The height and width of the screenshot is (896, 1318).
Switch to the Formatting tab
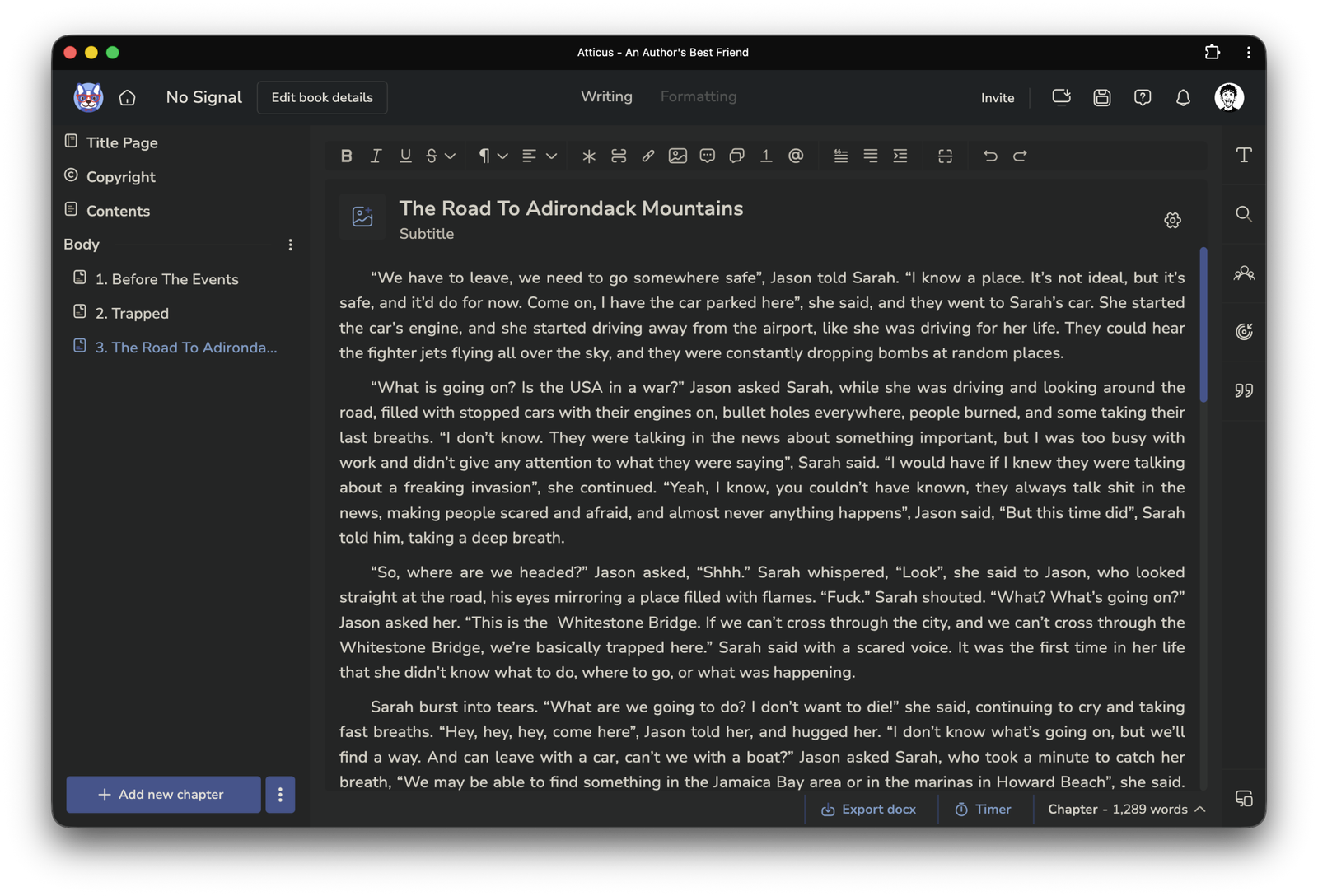pyautogui.click(x=699, y=96)
